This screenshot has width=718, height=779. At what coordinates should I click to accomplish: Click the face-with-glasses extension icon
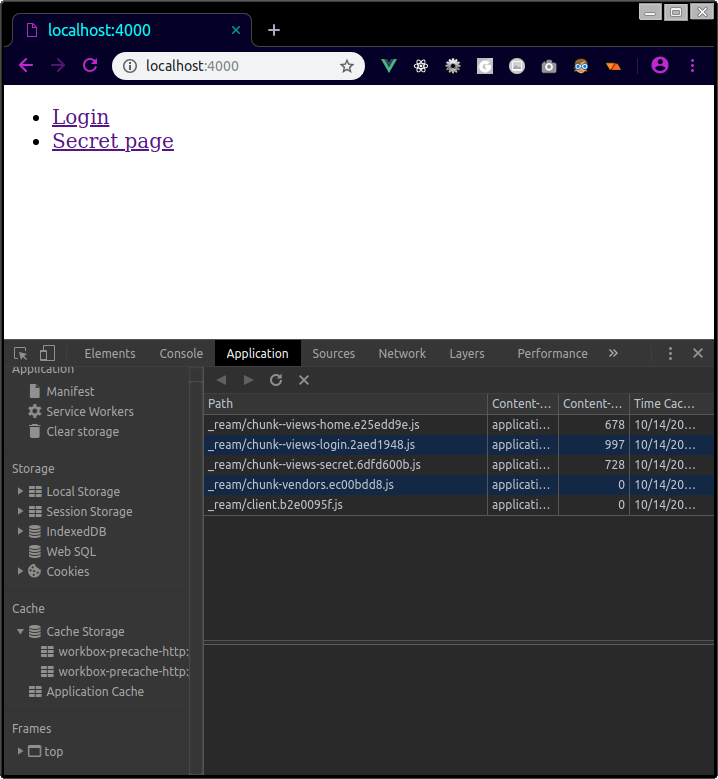point(581,66)
